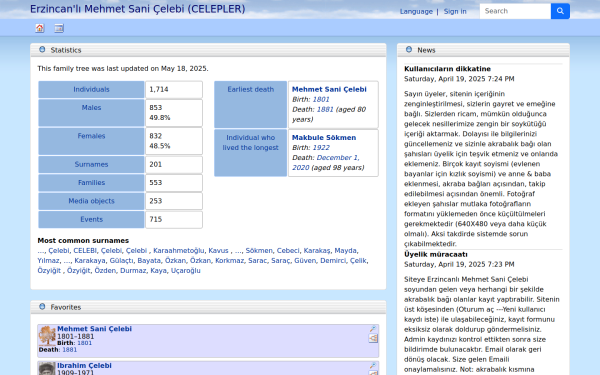Open the Bayata surname link
The image size is (600, 375).
(x=149, y=261)
